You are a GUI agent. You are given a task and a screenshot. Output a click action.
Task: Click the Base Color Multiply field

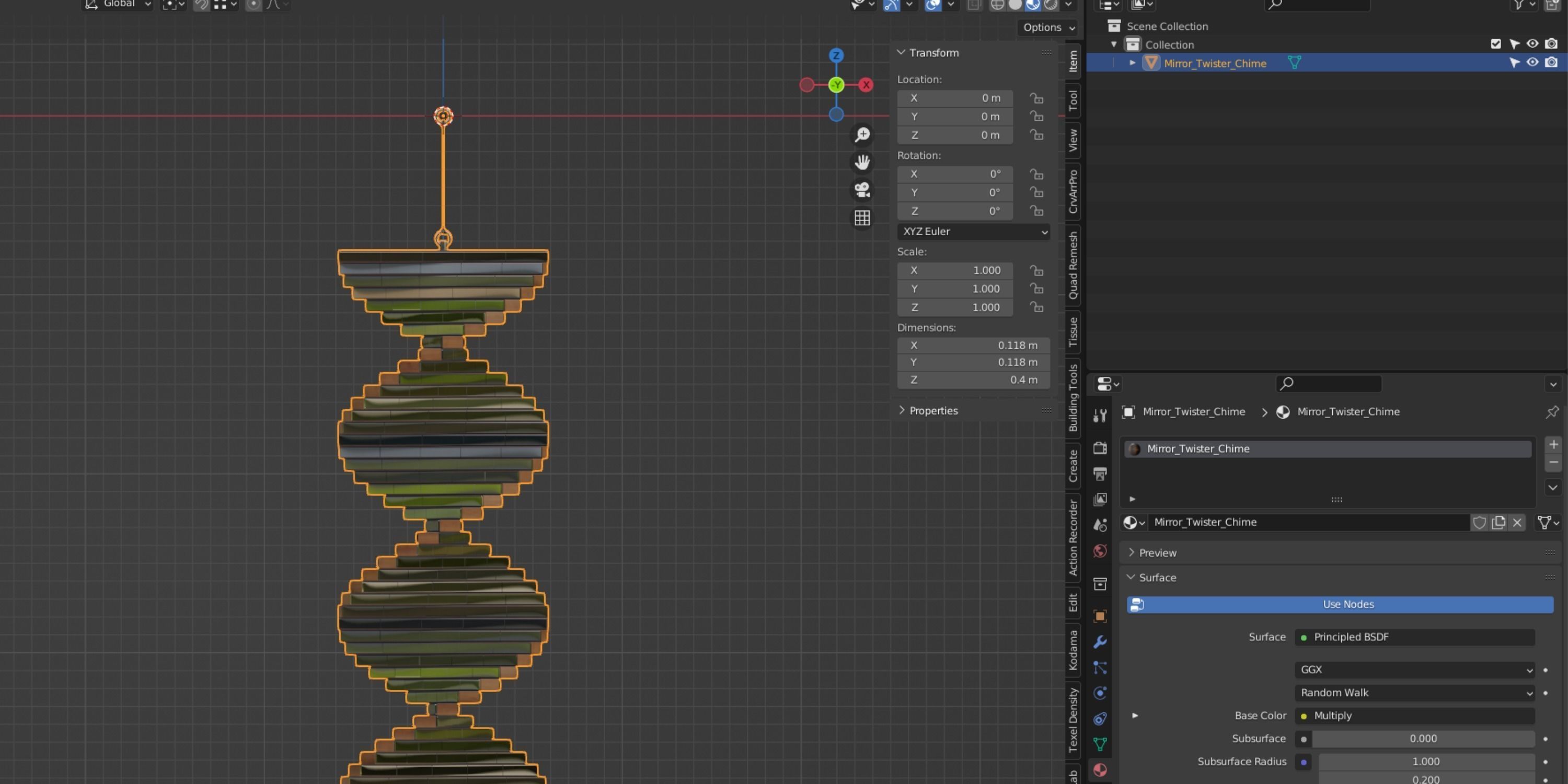1415,716
